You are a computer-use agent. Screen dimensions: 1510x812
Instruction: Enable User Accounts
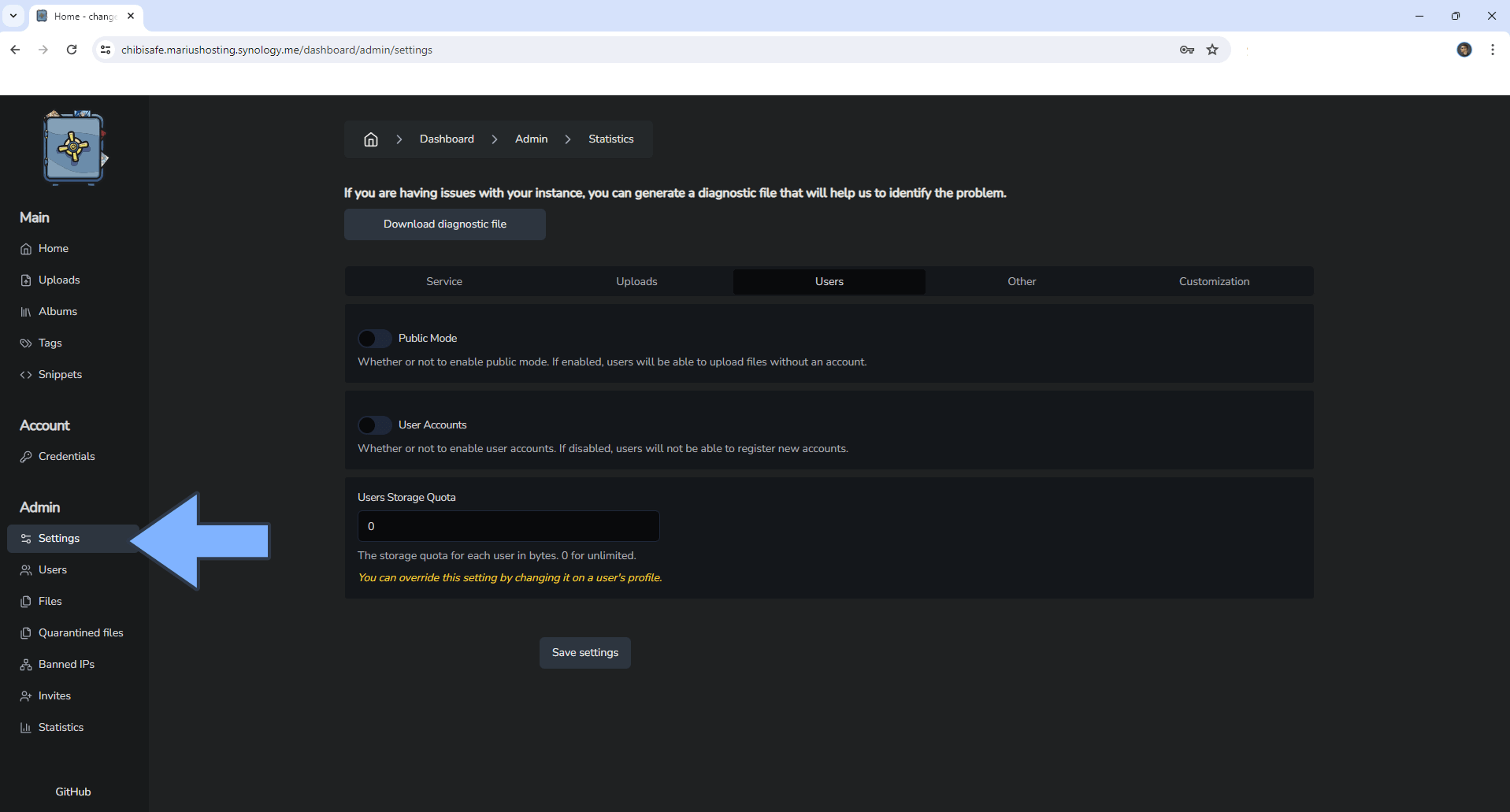point(375,425)
